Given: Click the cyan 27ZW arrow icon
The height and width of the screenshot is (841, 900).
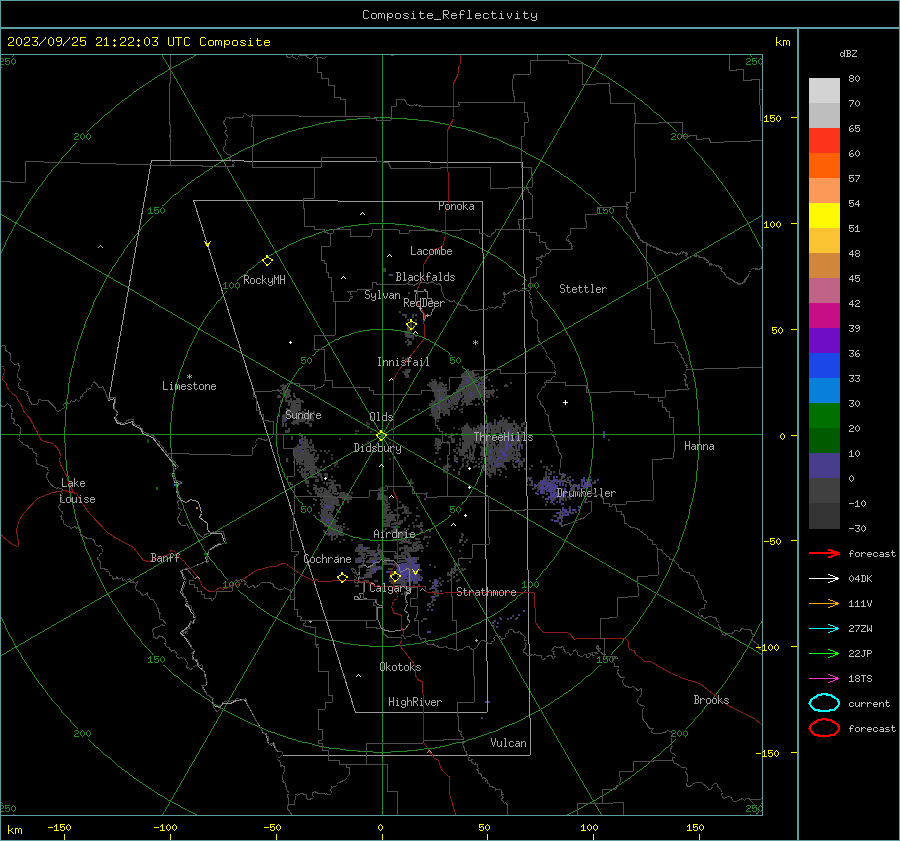Looking at the screenshot, I should [x=824, y=629].
